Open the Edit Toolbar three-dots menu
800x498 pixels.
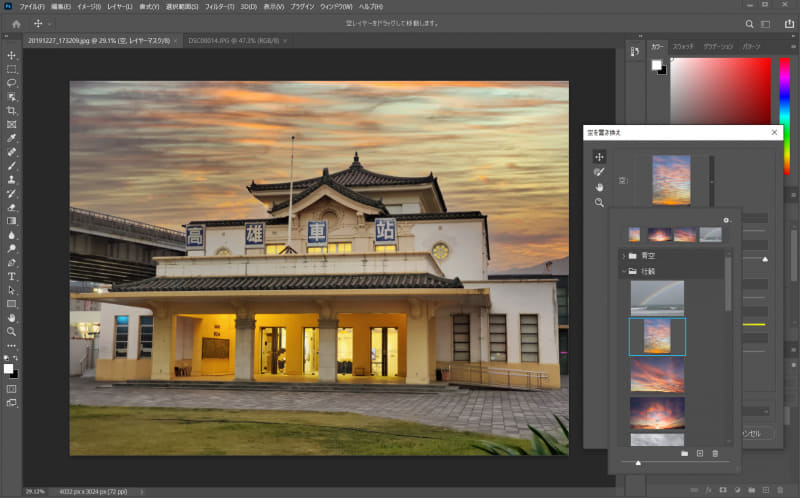[x=11, y=345]
